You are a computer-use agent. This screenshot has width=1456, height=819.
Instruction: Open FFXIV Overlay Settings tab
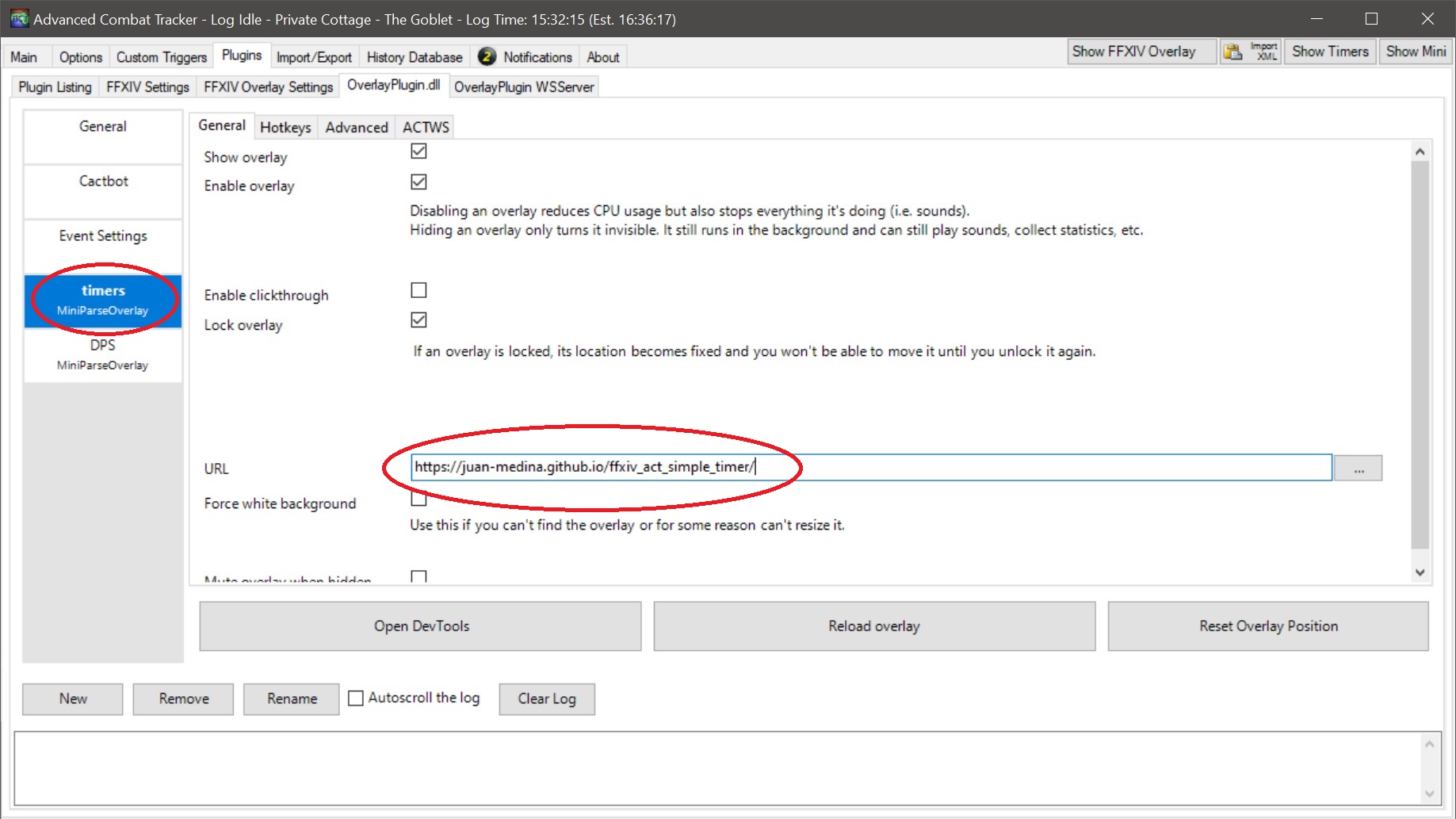click(x=268, y=87)
